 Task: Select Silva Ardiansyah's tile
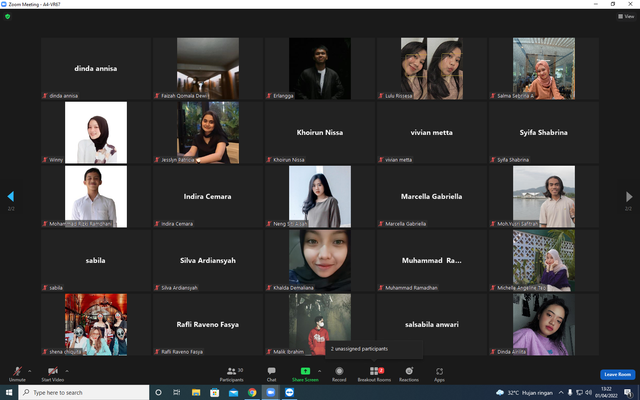(208, 260)
